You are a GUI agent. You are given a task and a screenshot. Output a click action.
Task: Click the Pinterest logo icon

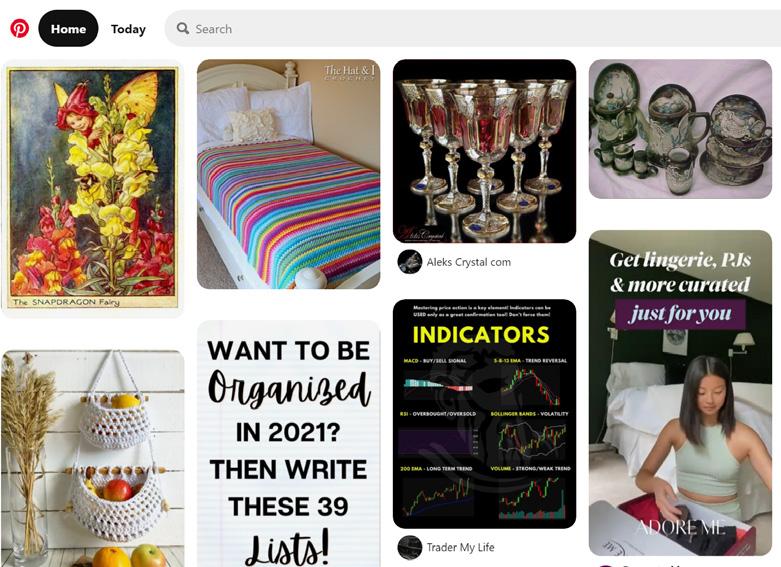pyautogui.click(x=19, y=28)
